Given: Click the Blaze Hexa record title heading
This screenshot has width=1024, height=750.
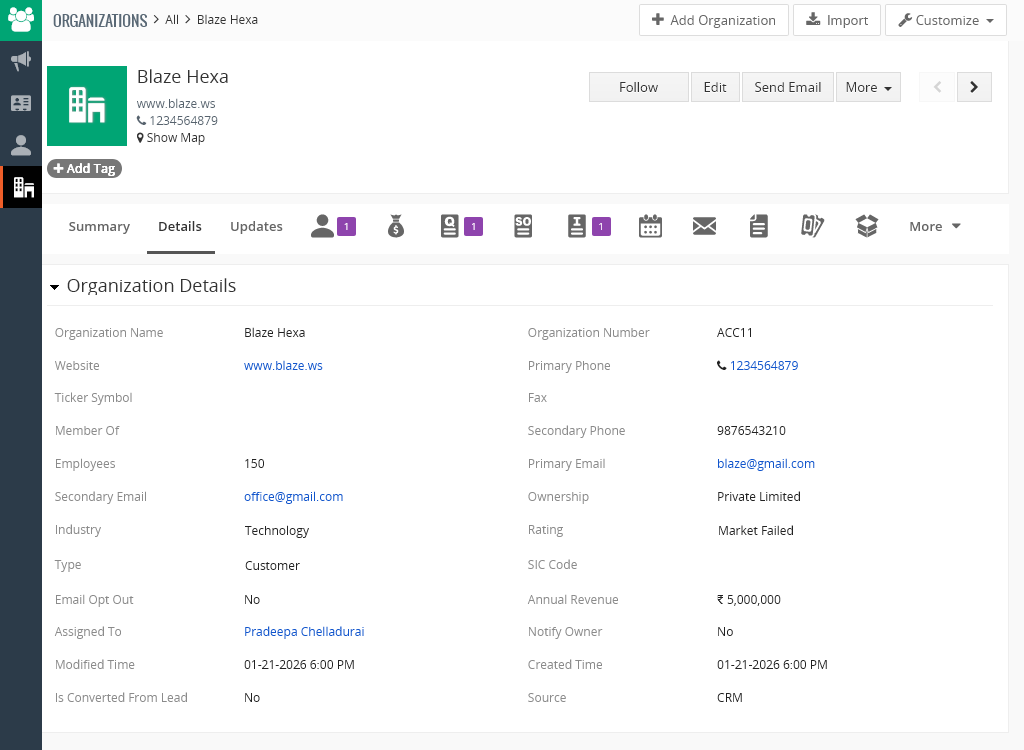Looking at the screenshot, I should point(183,77).
